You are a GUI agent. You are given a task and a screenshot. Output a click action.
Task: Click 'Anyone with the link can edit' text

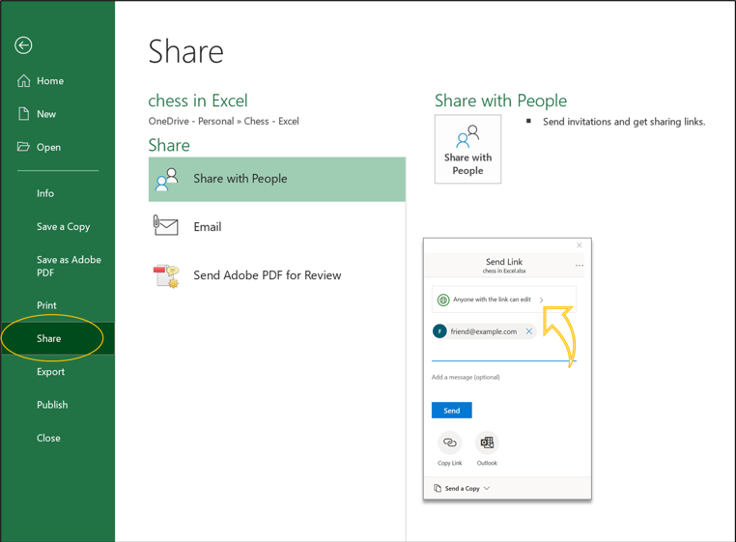pos(491,299)
